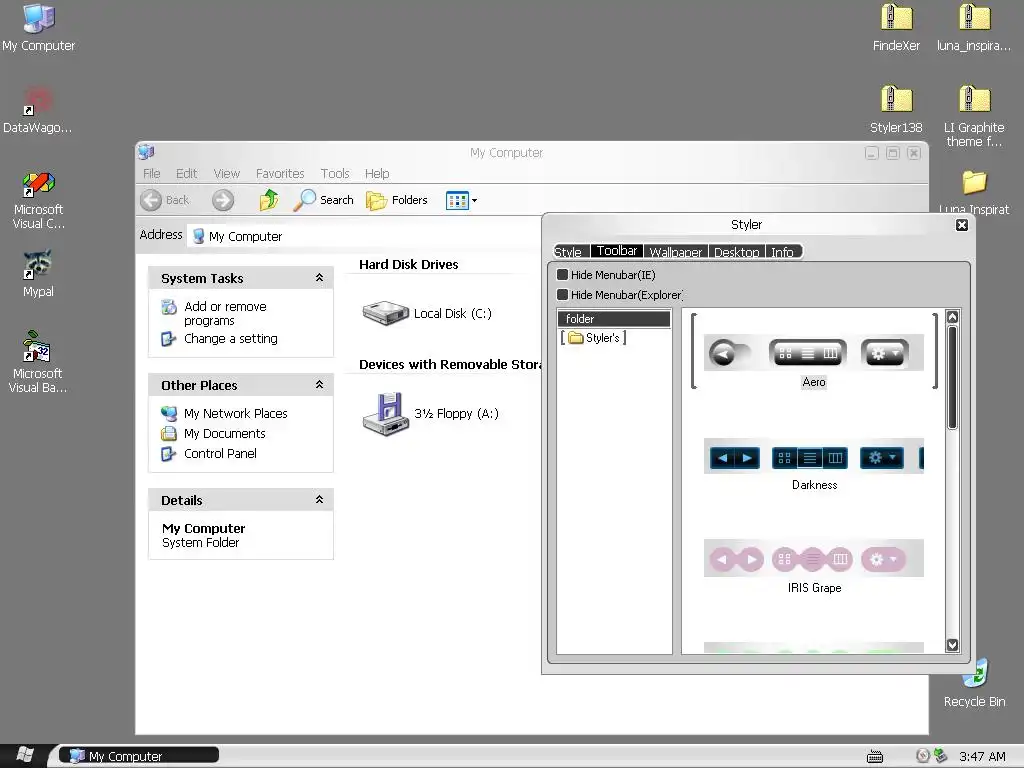Select the Aero toolbar skin thumbnail
Viewport: 1024px width, 768px height.
click(814, 353)
